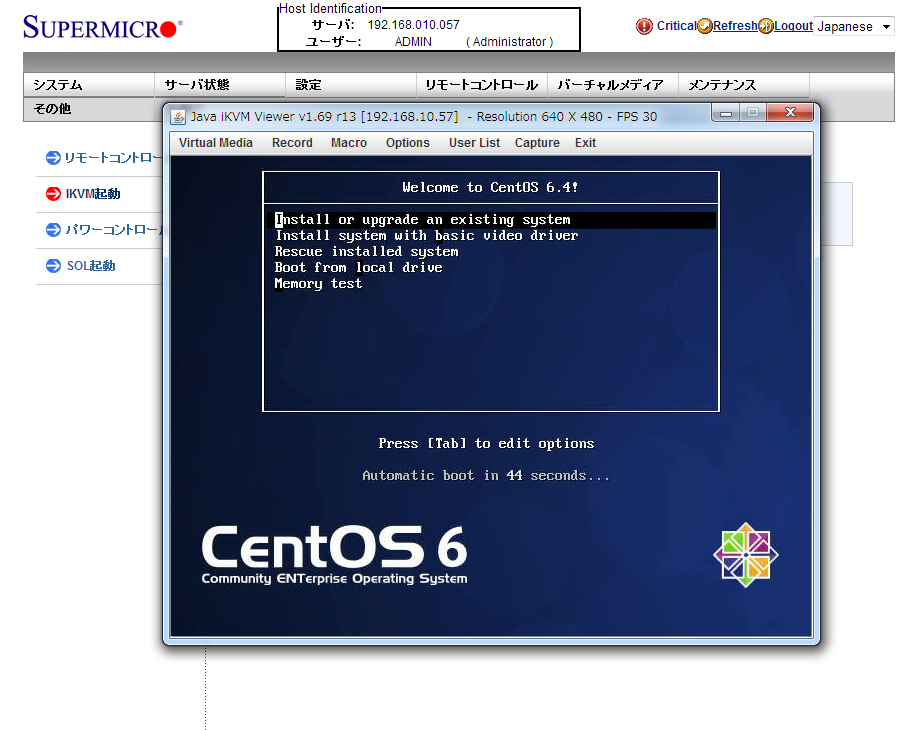Click 'Automatic boot in 44 seconds' text

[486, 476]
